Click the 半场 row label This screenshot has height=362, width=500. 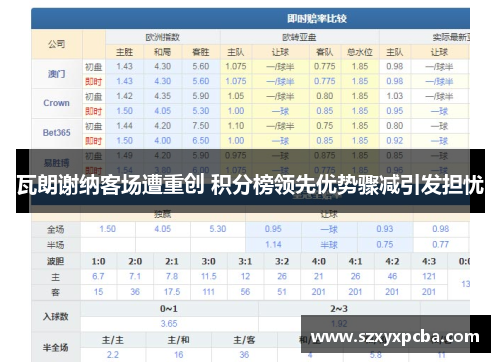coord(55,245)
